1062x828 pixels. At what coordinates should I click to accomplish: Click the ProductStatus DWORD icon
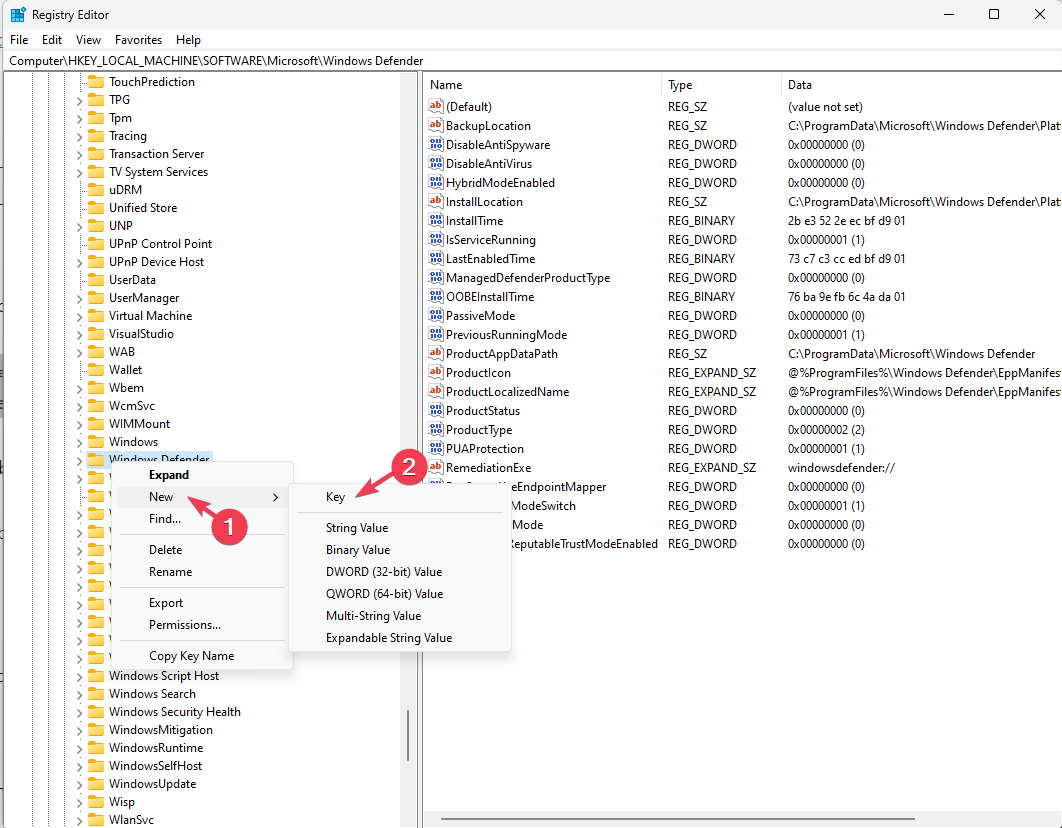(x=436, y=410)
